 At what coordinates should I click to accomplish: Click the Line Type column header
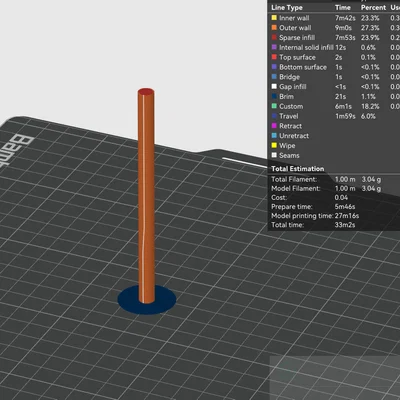287,8
